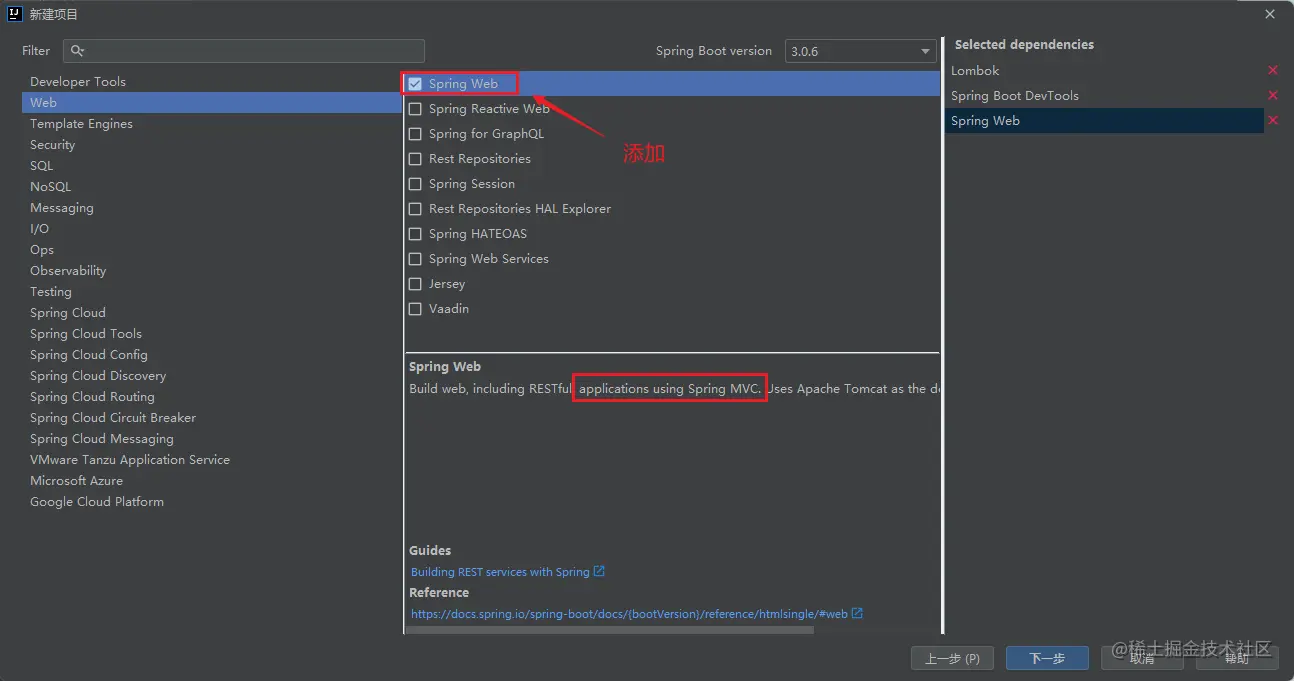The image size is (1294, 681).
Task: Remove Lombok dependency with red X
Action: point(1272,70)
